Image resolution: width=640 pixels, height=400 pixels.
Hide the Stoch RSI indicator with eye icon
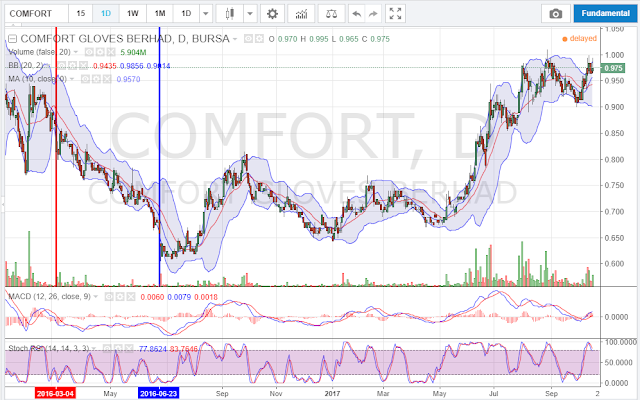point(108,349)
